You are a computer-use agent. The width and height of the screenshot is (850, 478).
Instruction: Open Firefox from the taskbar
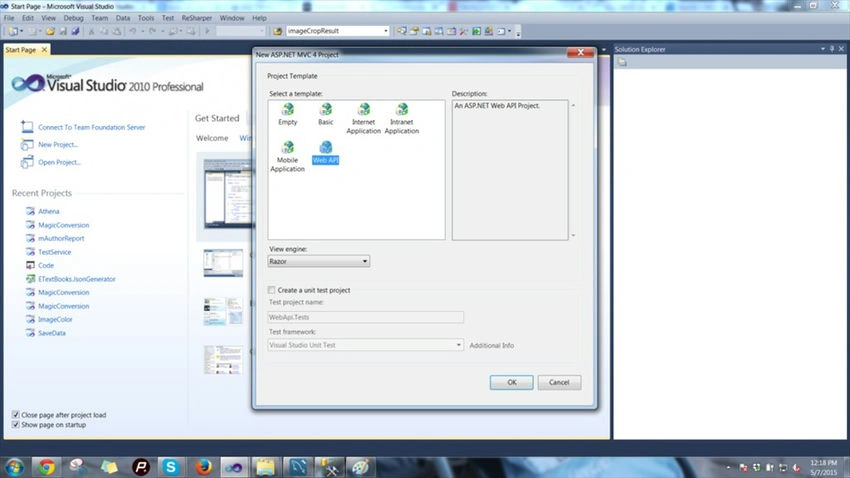(203, 467)
